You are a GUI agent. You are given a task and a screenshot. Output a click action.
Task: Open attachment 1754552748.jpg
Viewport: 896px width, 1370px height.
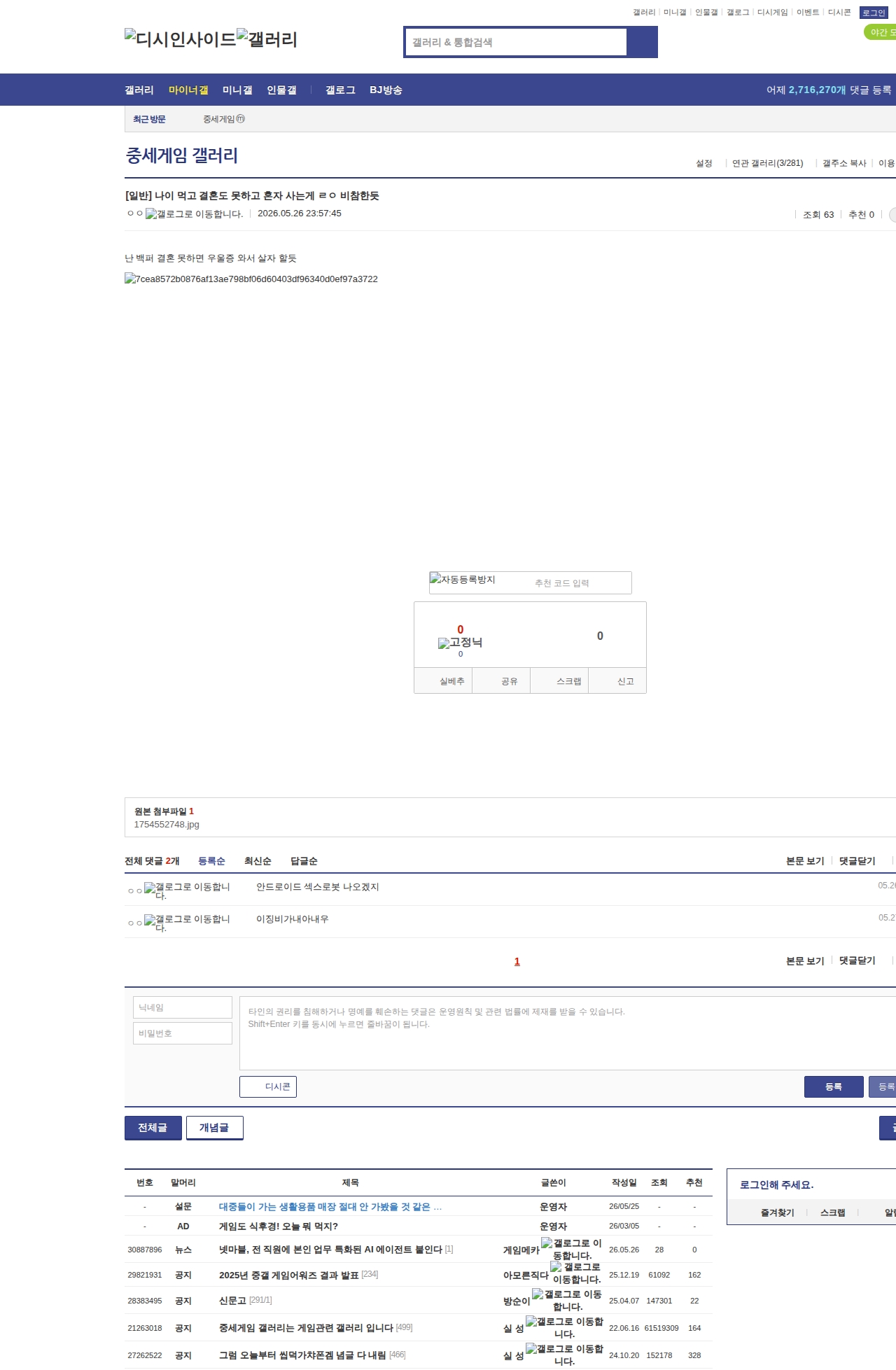click(x=167, y=825)
